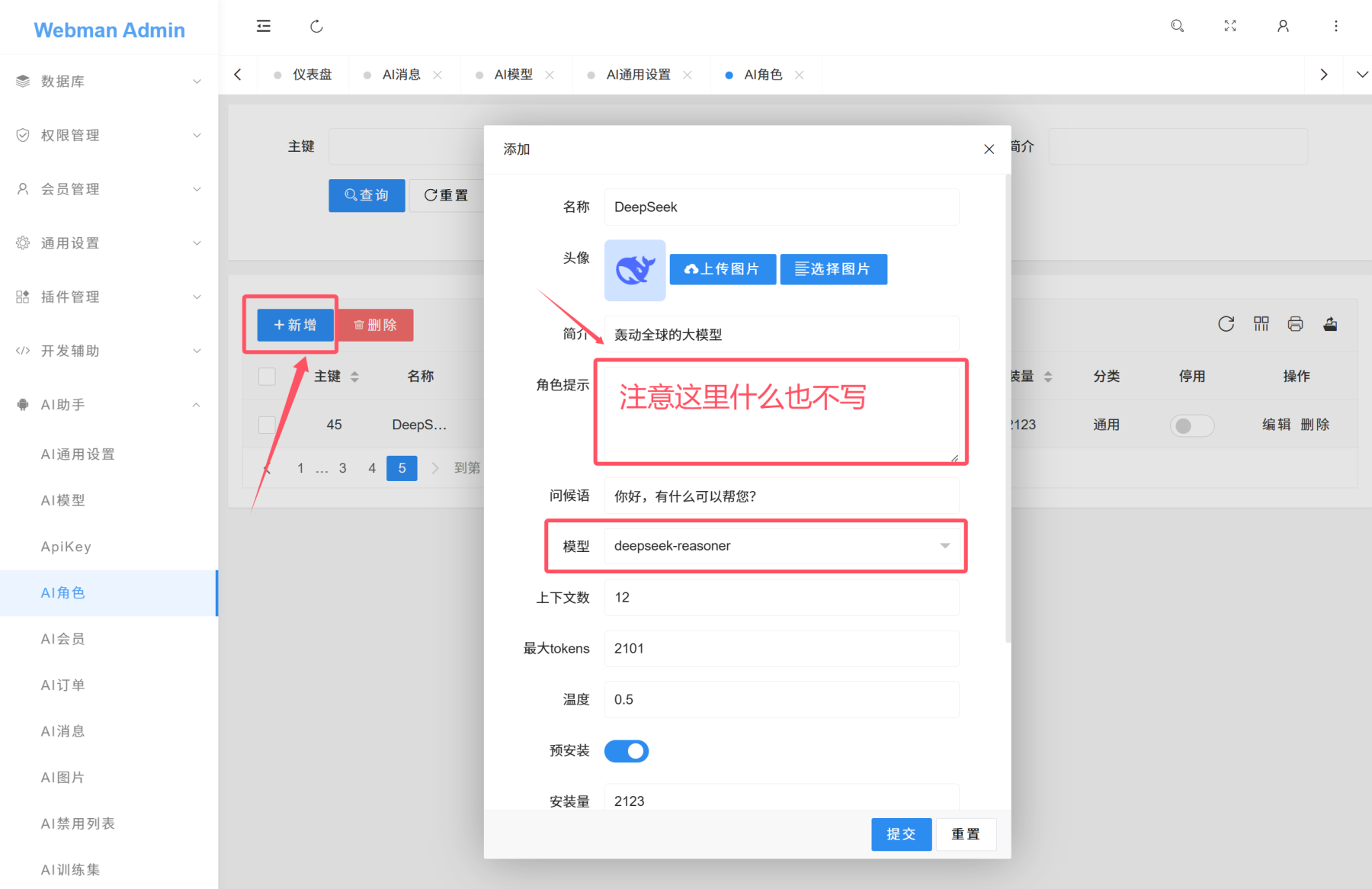This screenshot has height=889, width=1372.
Task: Click the print table icon
Action: 1295,324
